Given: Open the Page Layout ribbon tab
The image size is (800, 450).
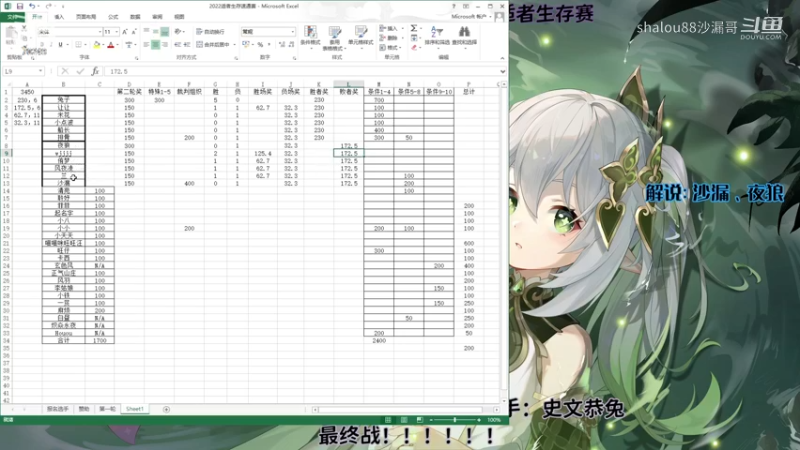Looking at the screenshot, I should click(86, 17).
